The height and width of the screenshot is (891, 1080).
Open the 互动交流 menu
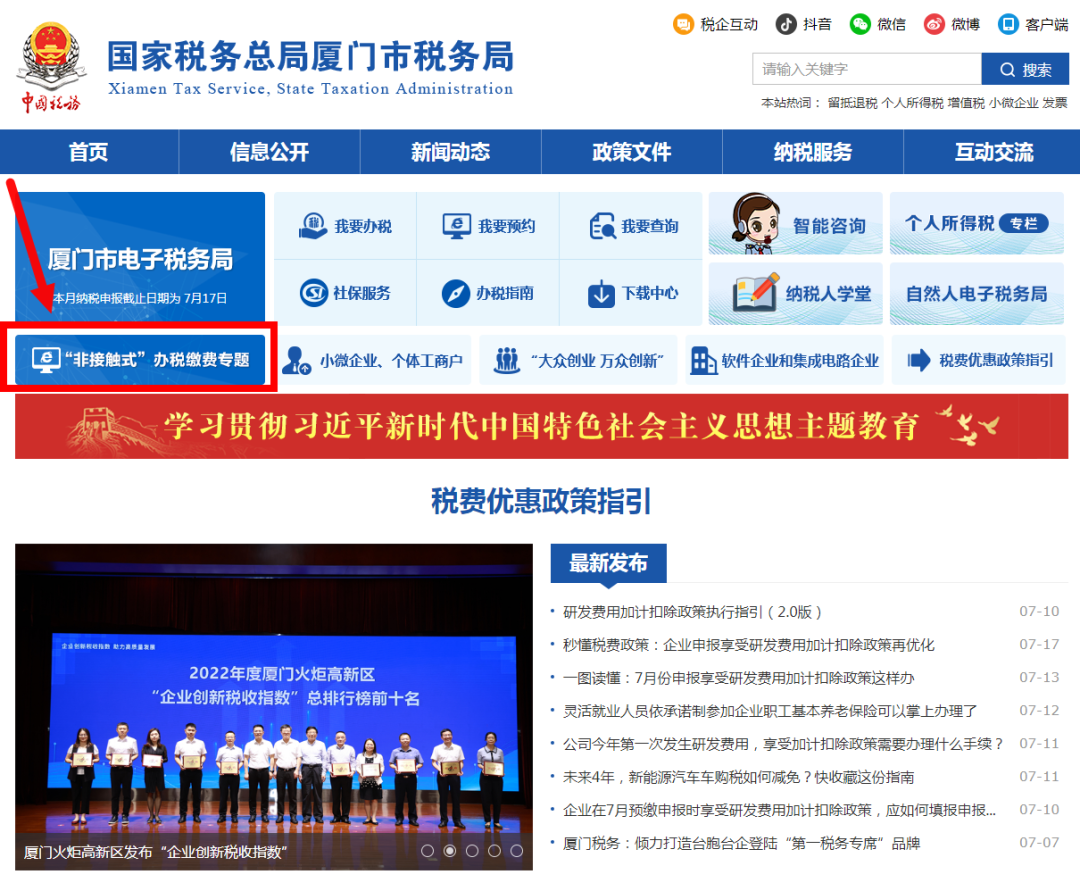993,151
